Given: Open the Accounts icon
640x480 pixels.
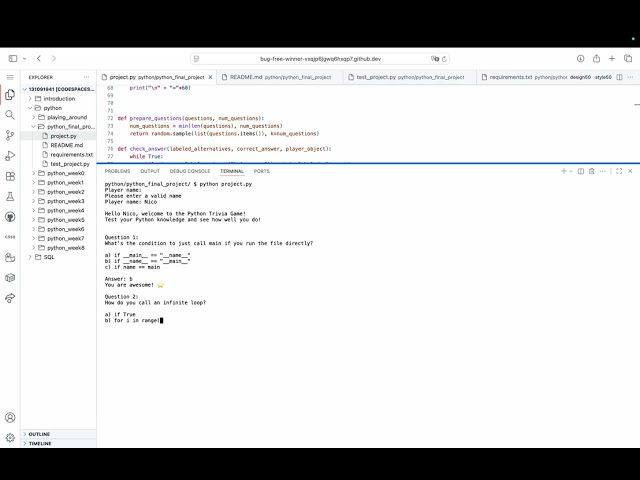Looking at the screenshot, I should [10, 418].
